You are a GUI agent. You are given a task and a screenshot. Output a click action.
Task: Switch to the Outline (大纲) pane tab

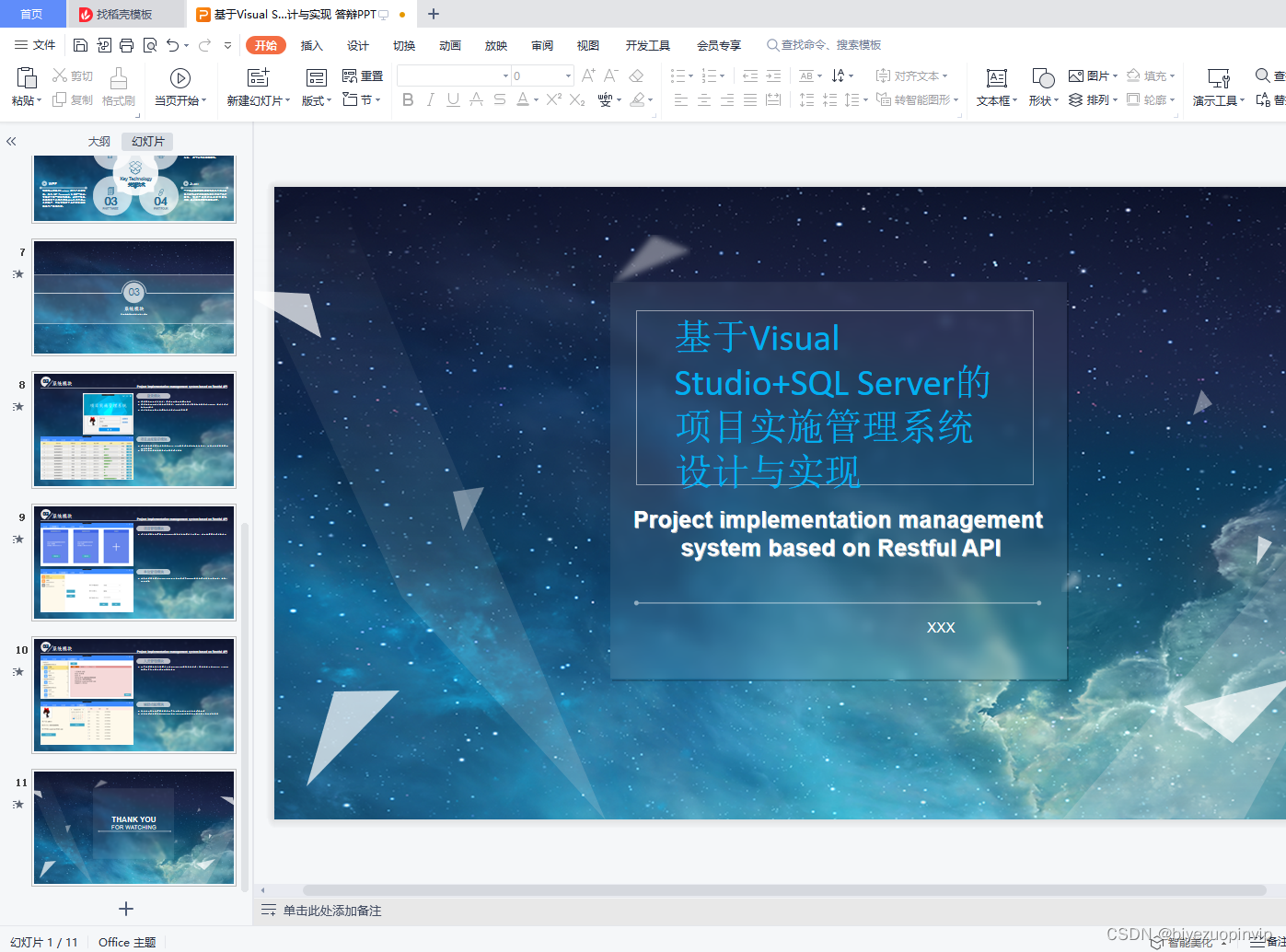tap(98, 141)
